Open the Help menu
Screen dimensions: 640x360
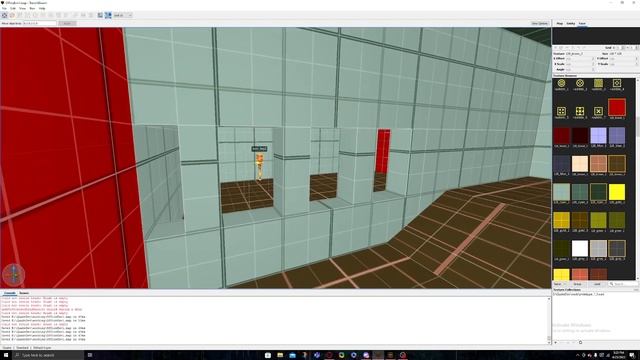(x=42, y=8)
